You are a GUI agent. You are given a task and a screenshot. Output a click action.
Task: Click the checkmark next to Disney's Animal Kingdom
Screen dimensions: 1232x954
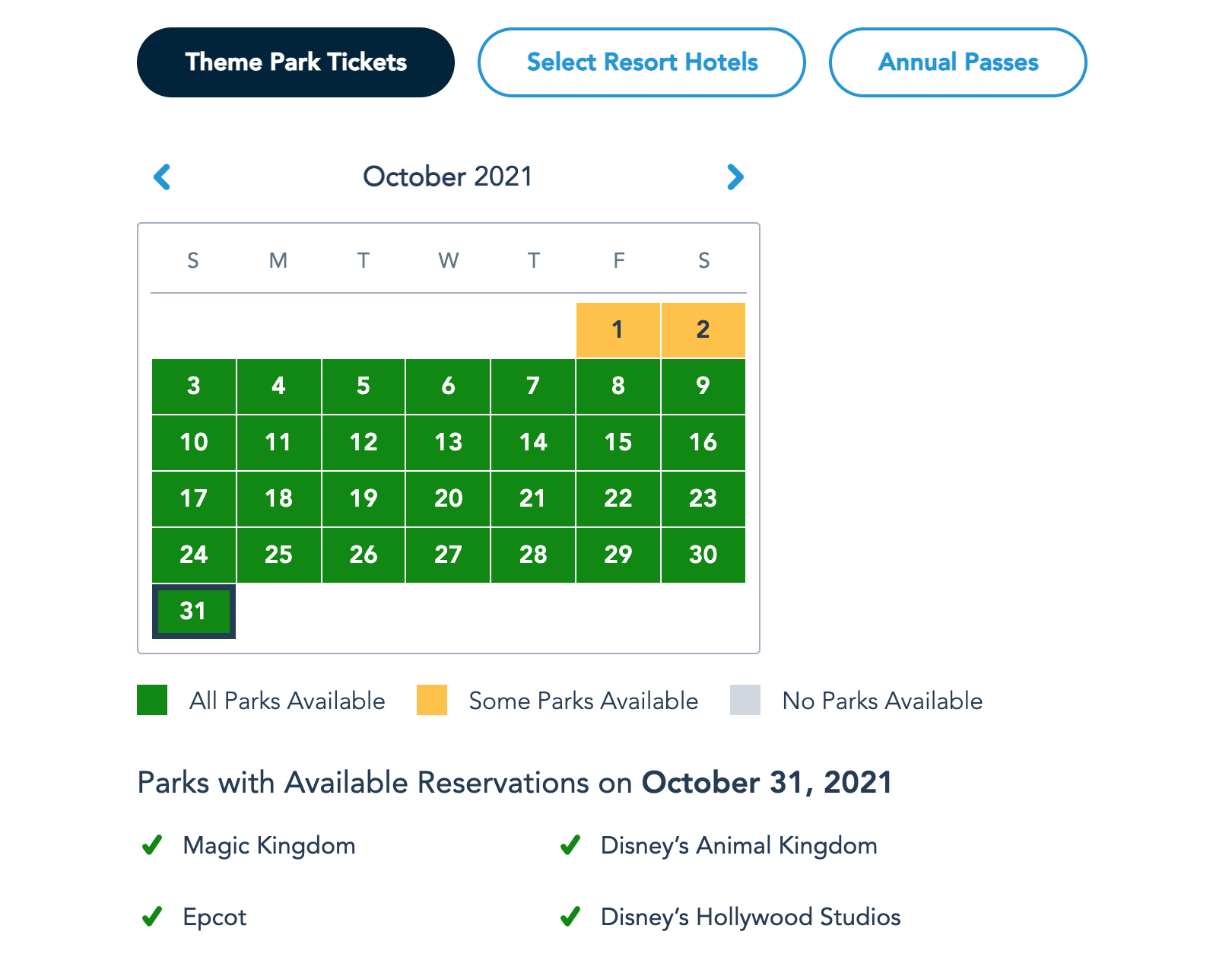tap(570, 845)
